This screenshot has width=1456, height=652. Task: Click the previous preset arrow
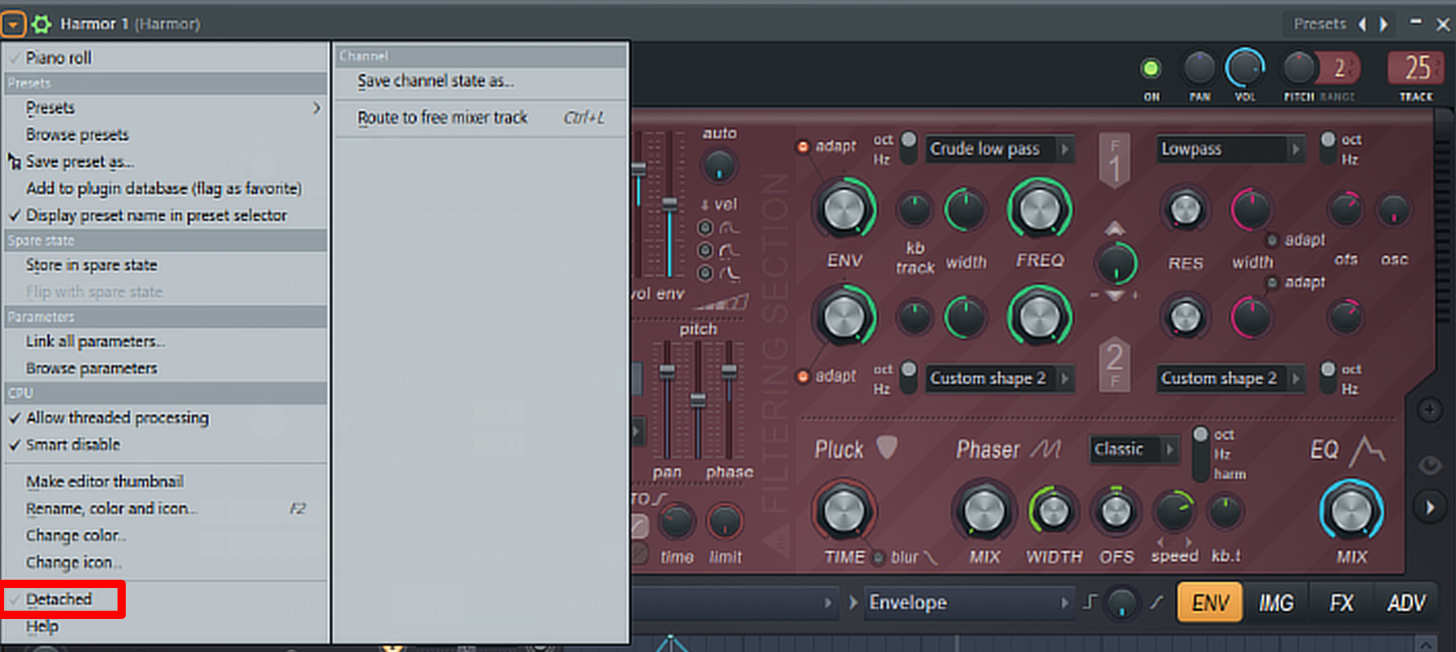1362,24
